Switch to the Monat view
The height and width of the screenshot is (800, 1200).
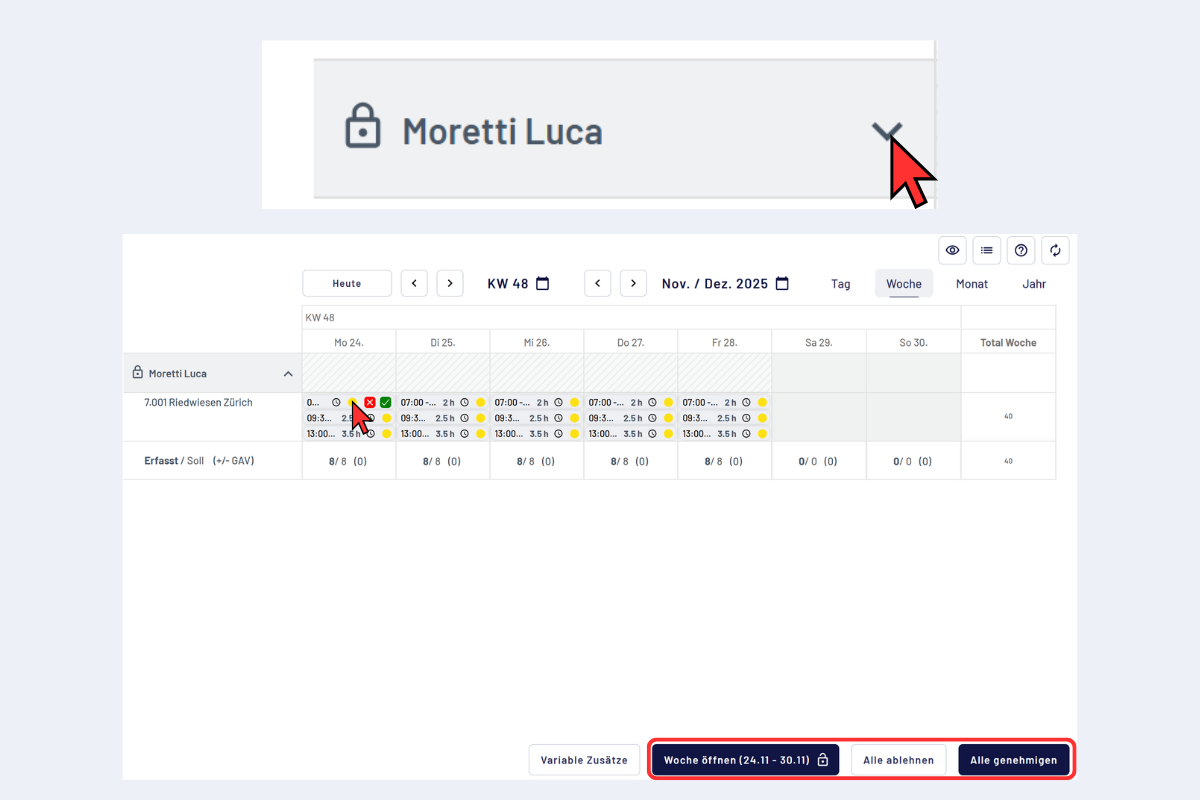(971, 284)
